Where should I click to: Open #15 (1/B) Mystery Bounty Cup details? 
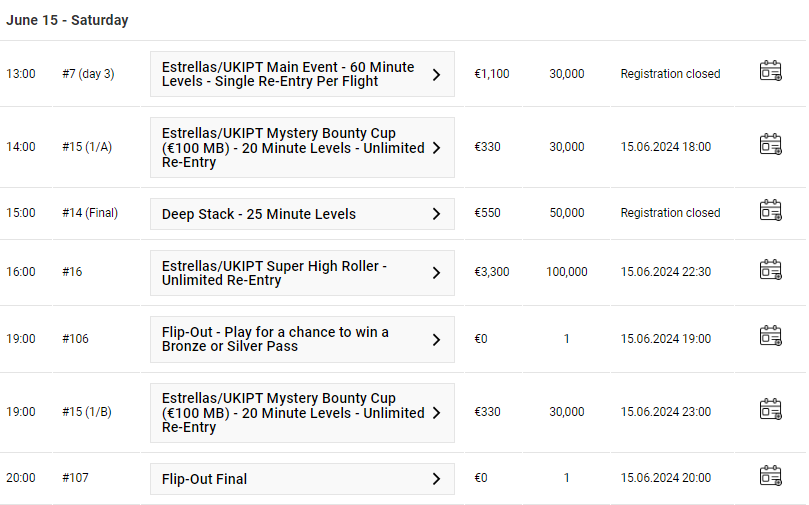tap(302, 413)
